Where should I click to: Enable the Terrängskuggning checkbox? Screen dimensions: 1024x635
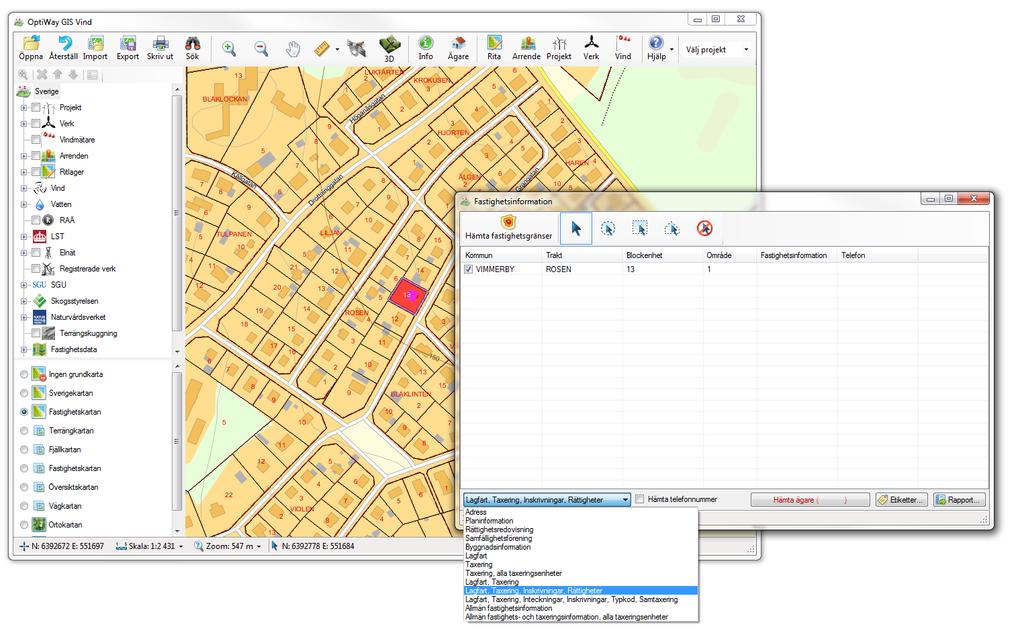coord(36,333)
